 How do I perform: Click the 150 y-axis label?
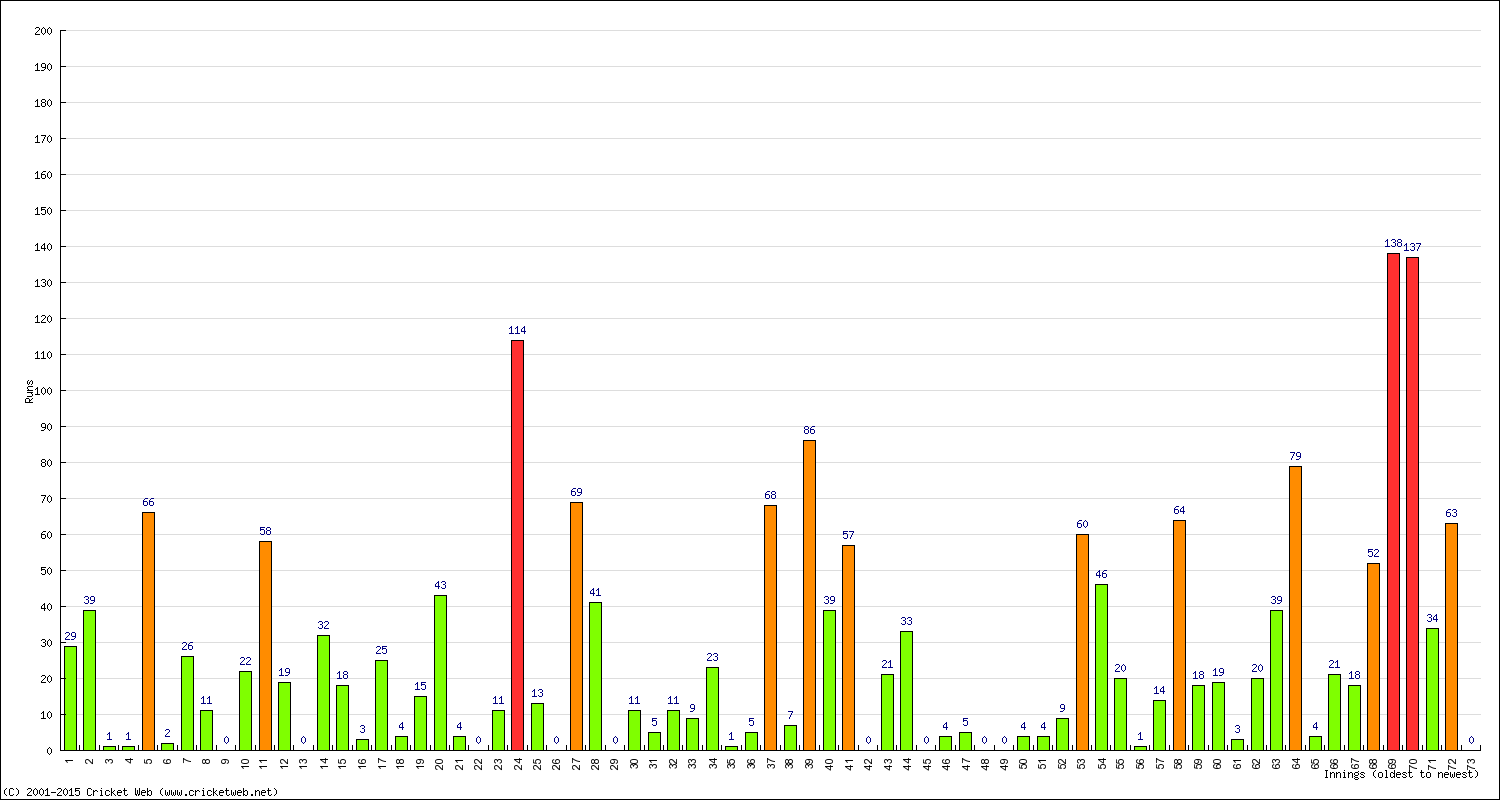click(x=43, y=211)
